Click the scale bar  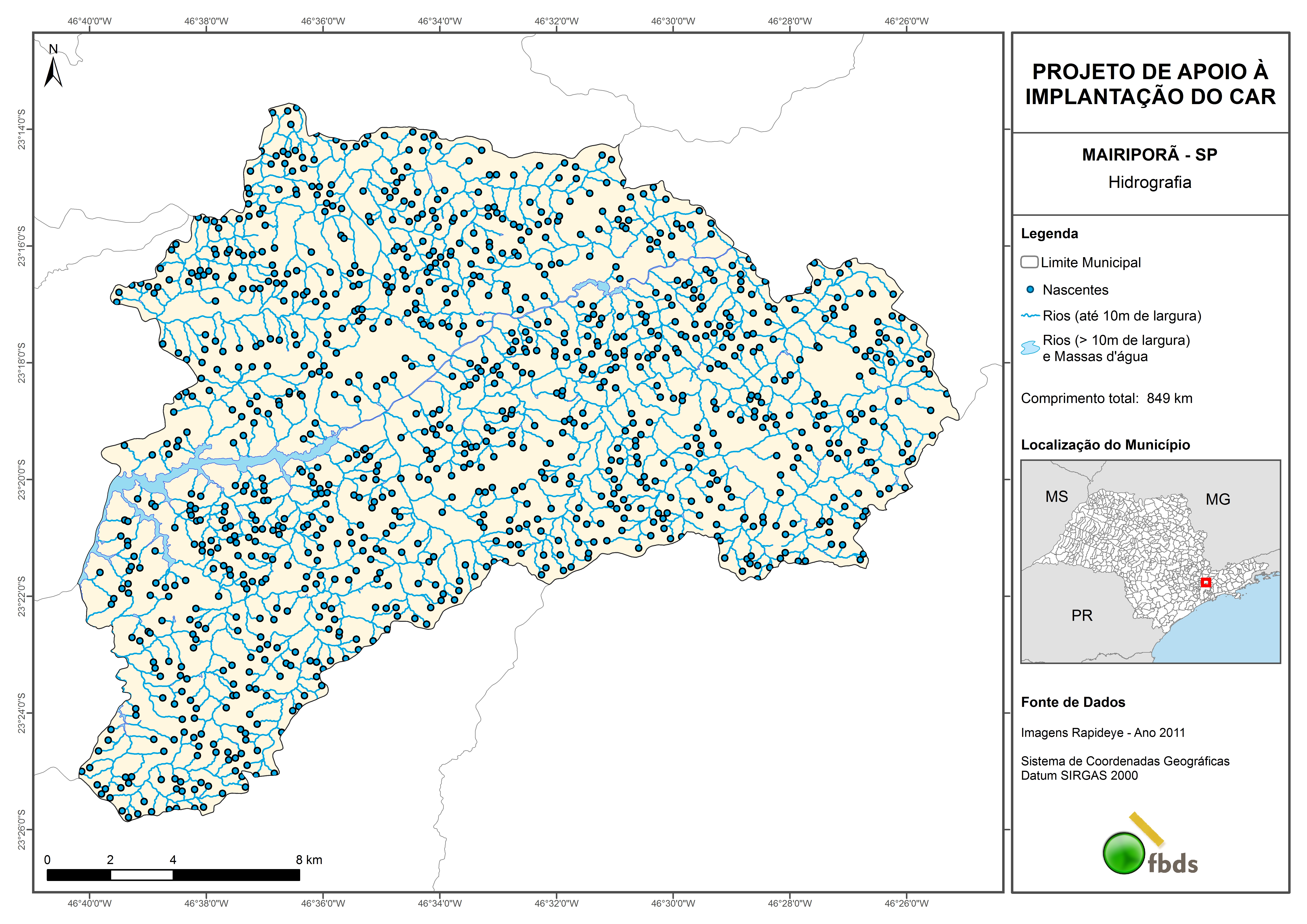point(173,875)
